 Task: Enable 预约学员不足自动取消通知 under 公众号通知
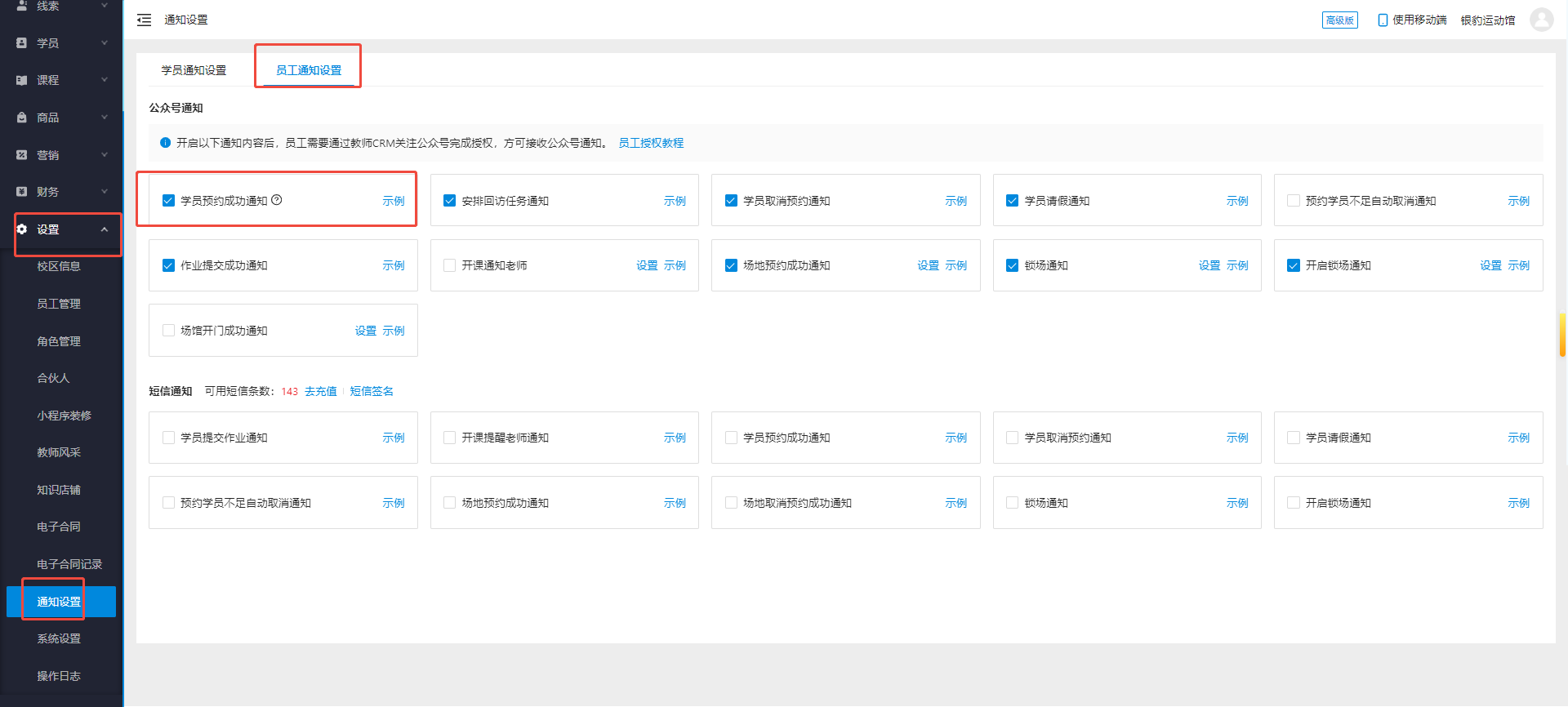(x=1294, y=200)
